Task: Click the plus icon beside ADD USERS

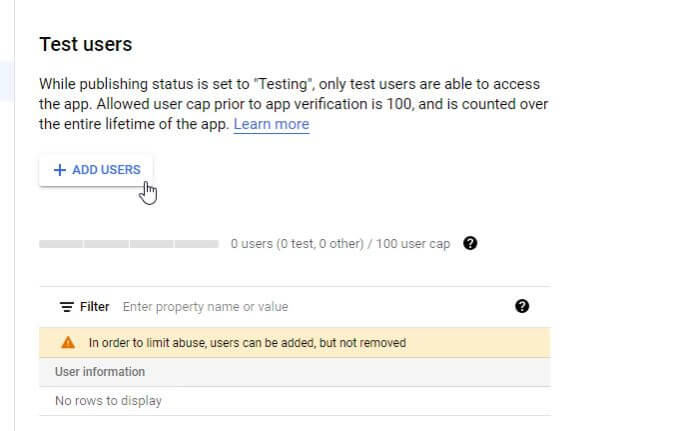Action: (x=59, y=170)
